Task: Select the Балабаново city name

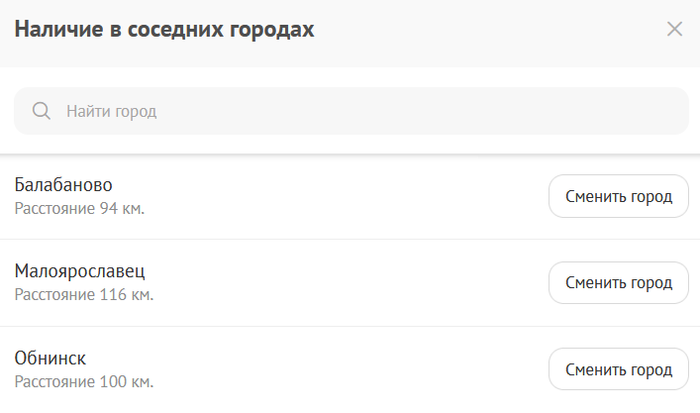Action: point(63,185)
